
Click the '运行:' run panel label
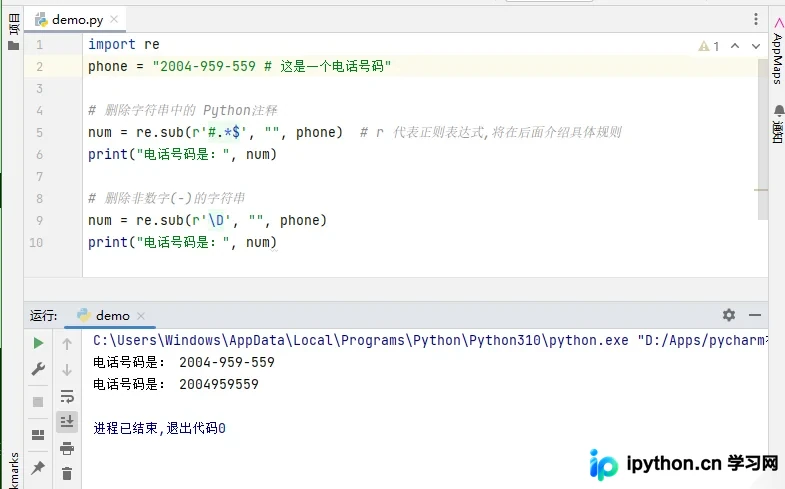click(x=43, y=315)
